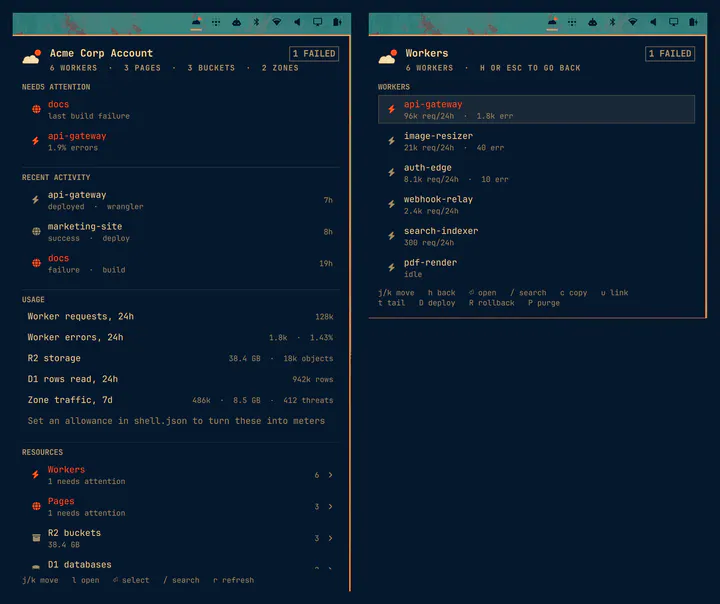Image resolution: width=720 pixels, height=604 pixels.
Task: Click the Zone traffic, 7d row
Action: pyautogui.click(x=180, y=400)
